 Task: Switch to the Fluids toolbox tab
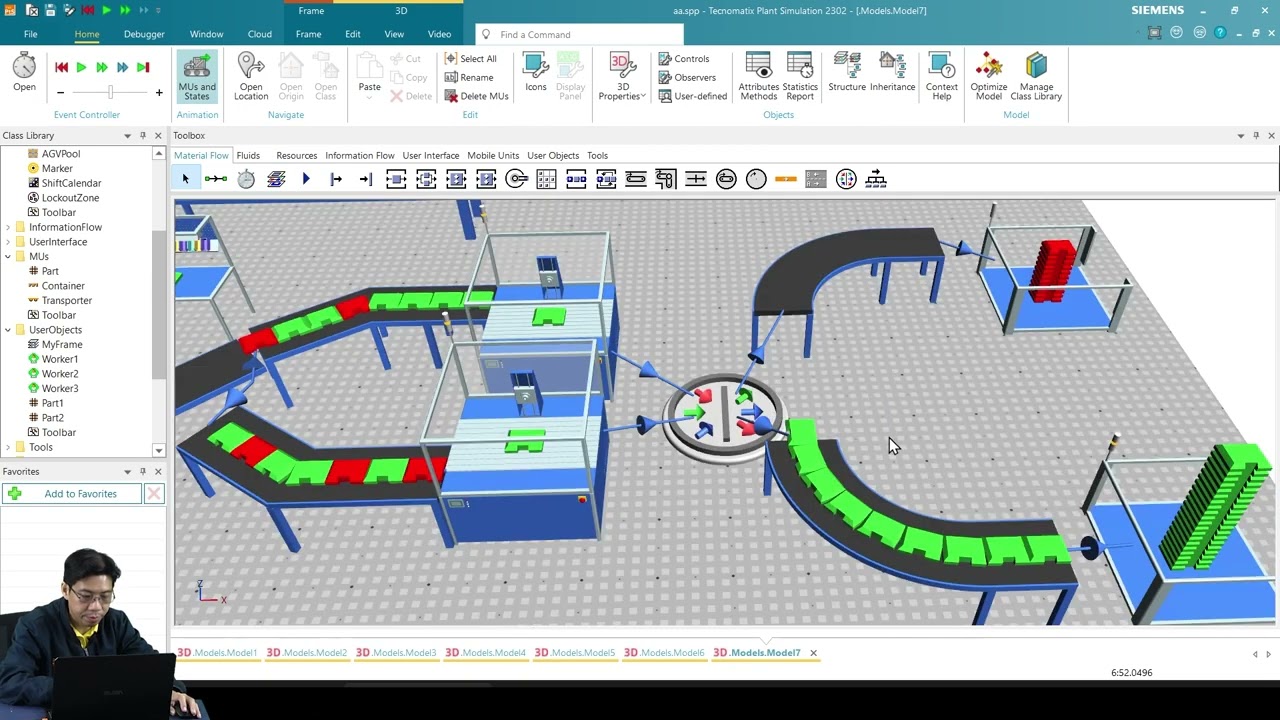(x=248, y=156)
